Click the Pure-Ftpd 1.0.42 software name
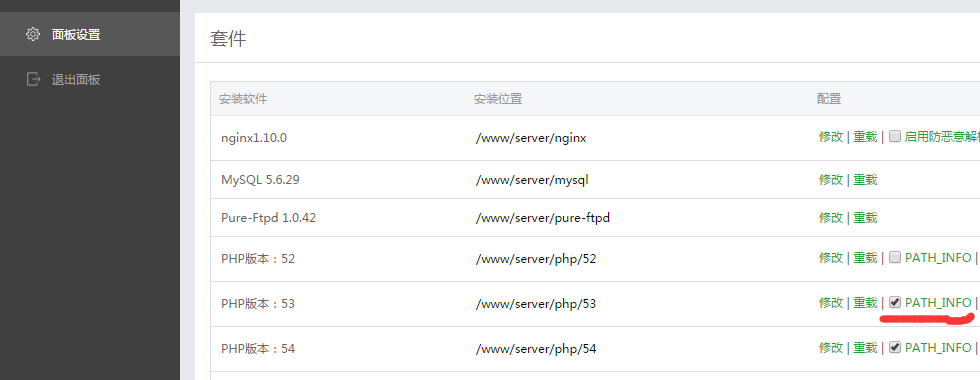Image resolution: width=980 pixels, height=380 pixels. (268, 218)
